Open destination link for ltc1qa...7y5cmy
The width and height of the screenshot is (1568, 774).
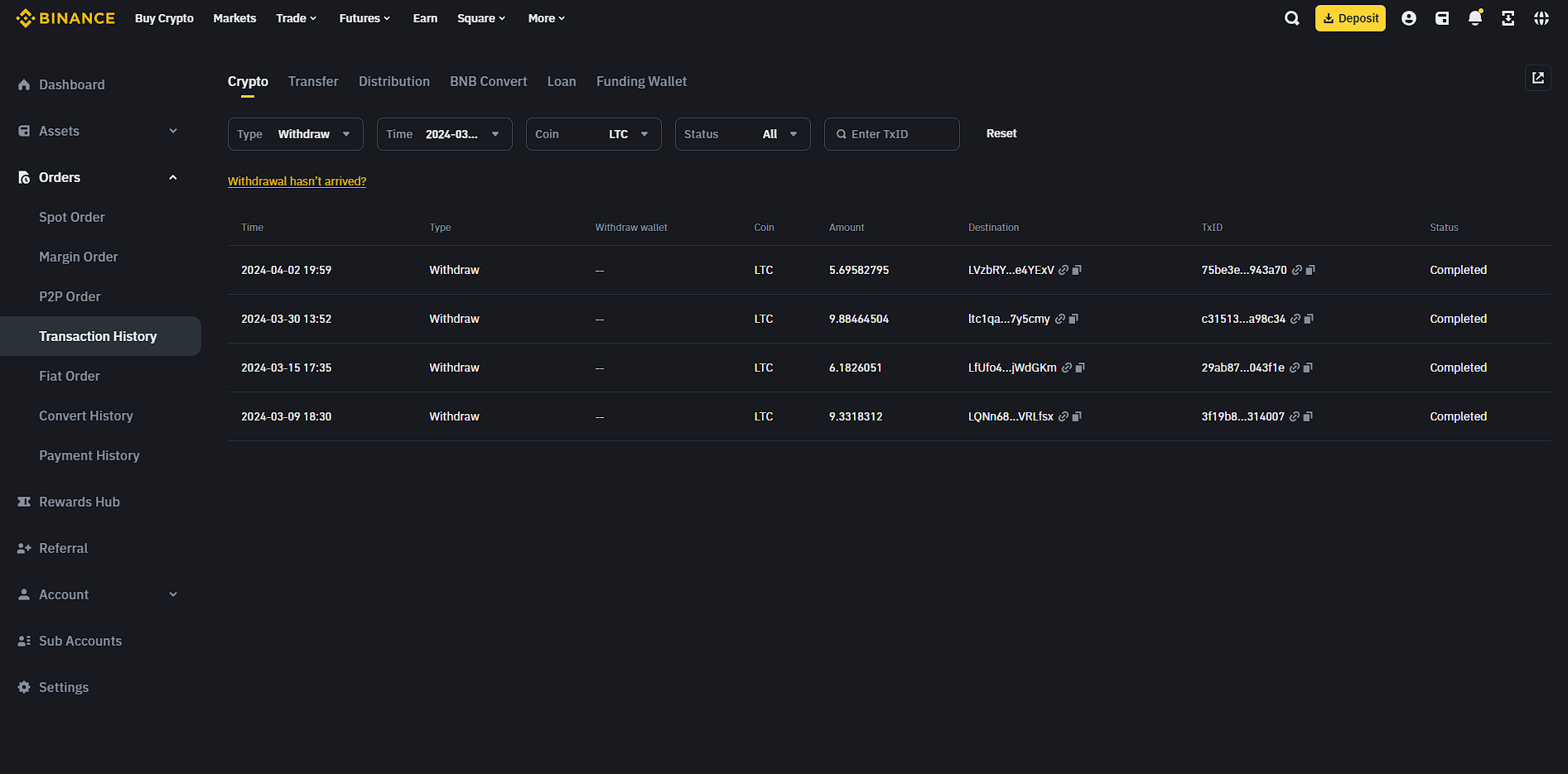tap(1059, 319)
